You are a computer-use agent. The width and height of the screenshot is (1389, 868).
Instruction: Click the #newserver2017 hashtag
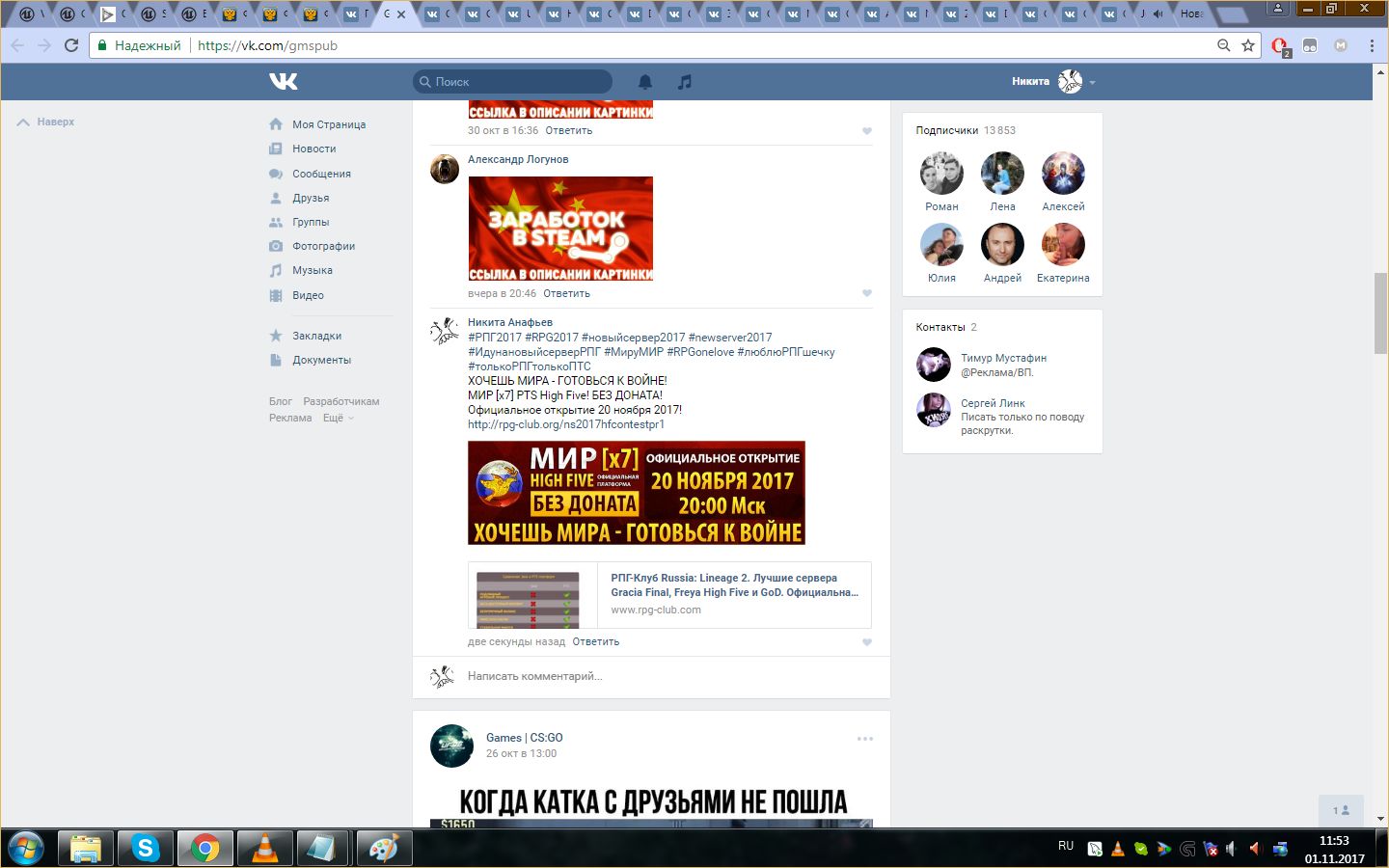pyautogui.click(x=730, y=338)
